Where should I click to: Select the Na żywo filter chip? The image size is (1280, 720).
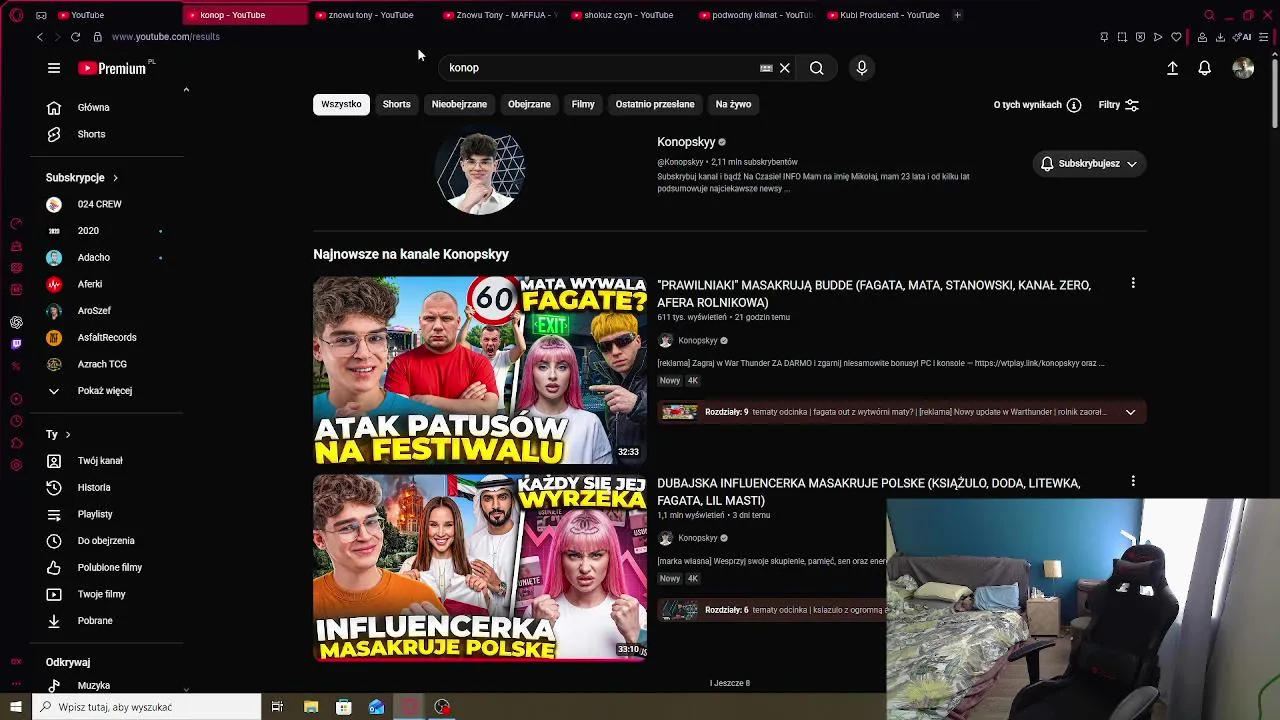tap(733, 104)
